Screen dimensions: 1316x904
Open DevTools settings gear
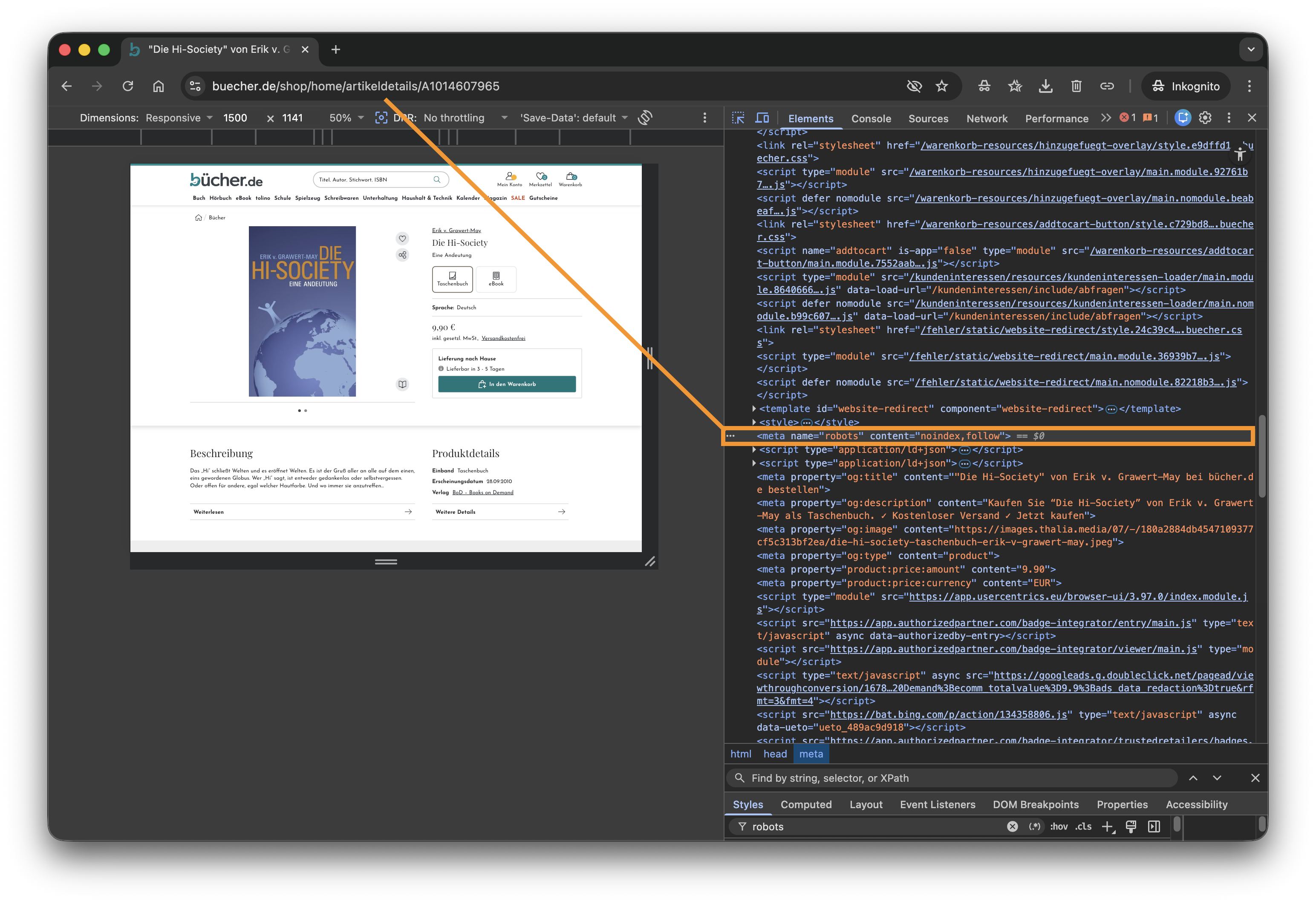(x=1205, y=118)
